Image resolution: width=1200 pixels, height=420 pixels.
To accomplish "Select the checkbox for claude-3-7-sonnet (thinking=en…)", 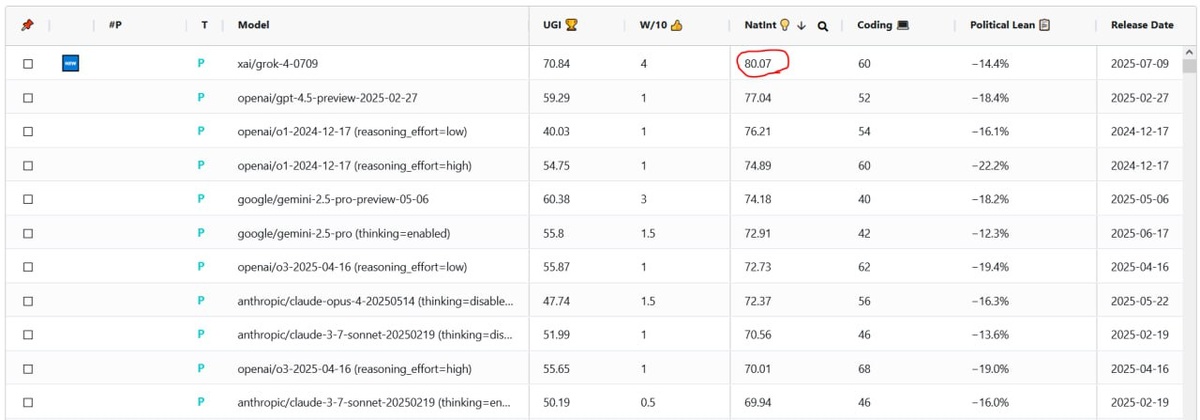I will click(28, 402).
